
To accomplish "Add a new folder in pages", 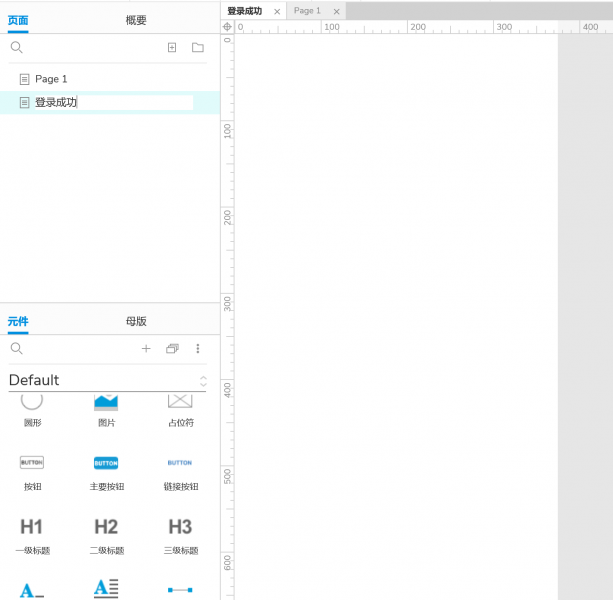I will [x=198, y=47].
